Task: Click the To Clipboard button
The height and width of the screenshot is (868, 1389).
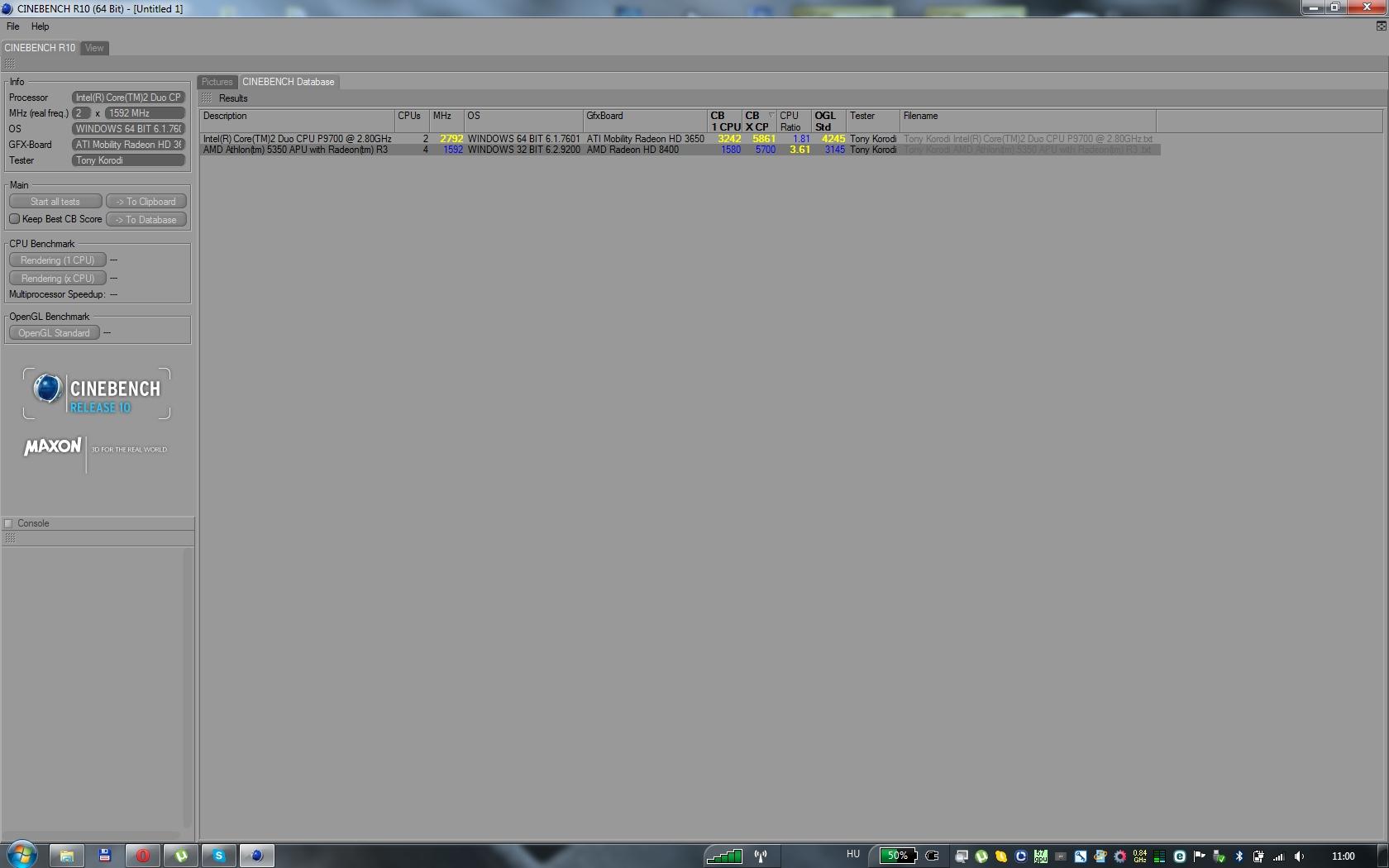Action: tap(146, 202)
